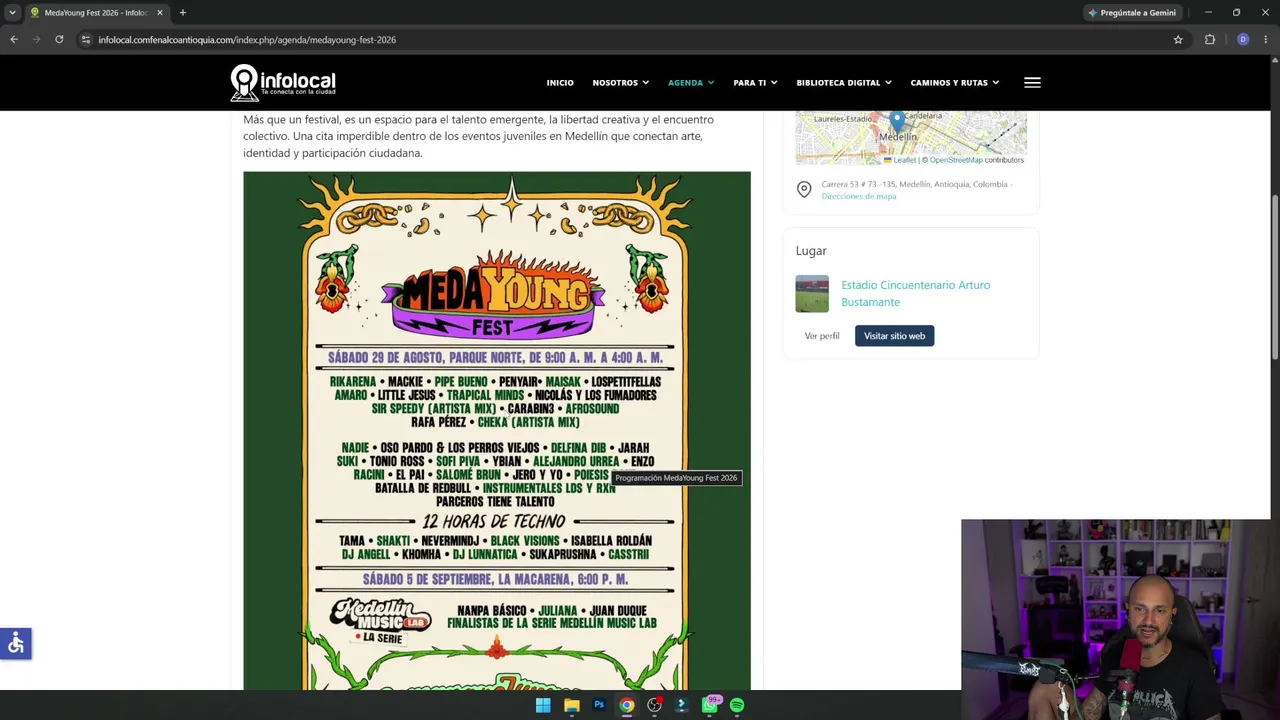1280x720 pixels.
Task: Expand the PARA TI dropdown menu
Action: 755,83
